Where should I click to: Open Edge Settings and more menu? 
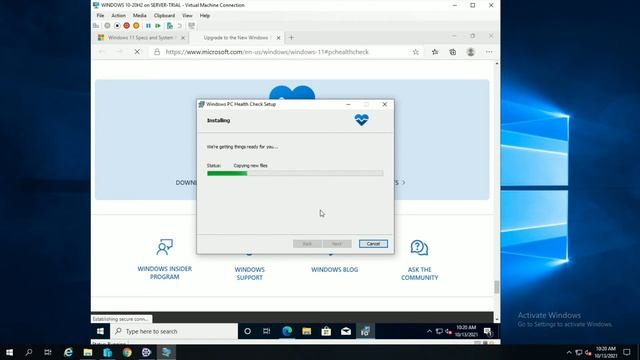click(489, 52)
